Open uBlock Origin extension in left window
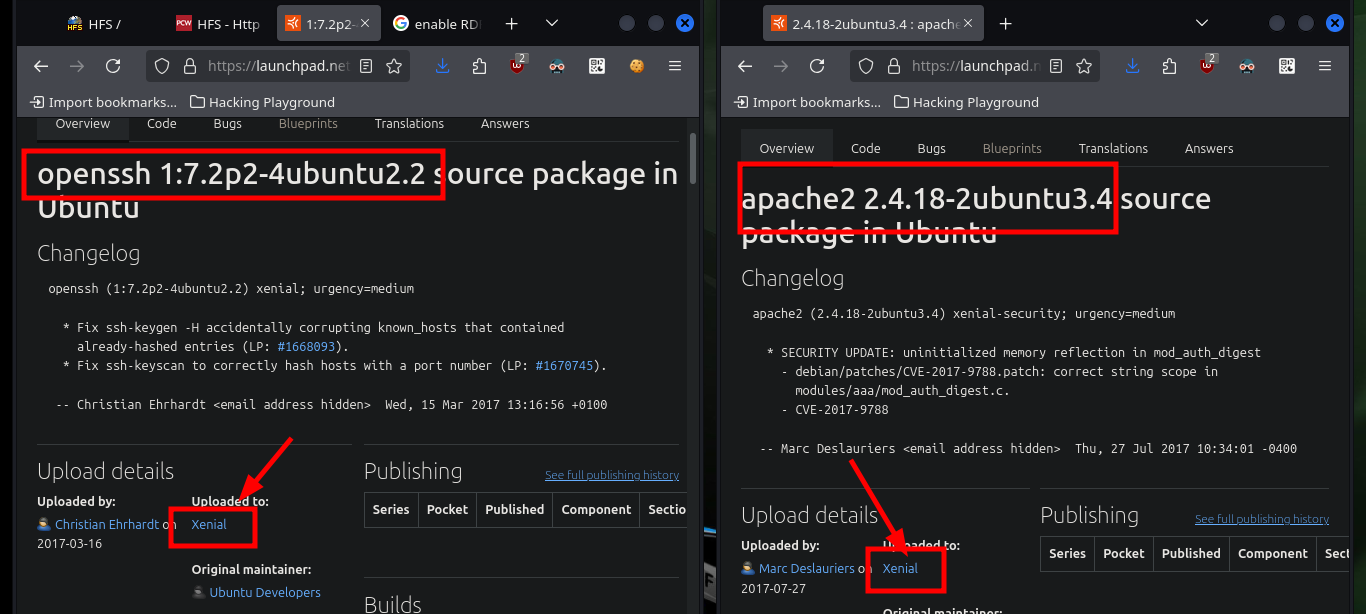Image resolution: width=1366 pixels, height=614 pixels. 517,66
